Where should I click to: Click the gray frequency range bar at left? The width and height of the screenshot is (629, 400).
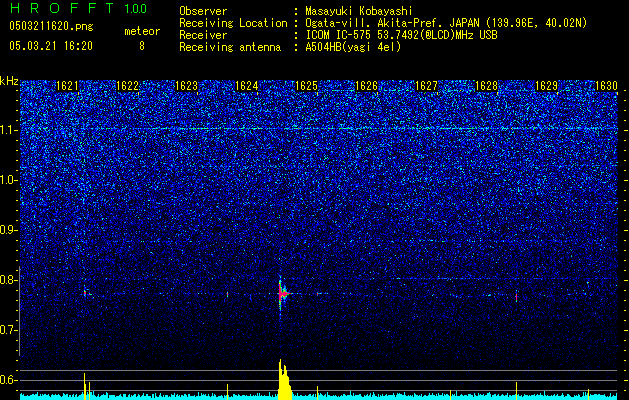pyautogui.click(x=19, y=311)
